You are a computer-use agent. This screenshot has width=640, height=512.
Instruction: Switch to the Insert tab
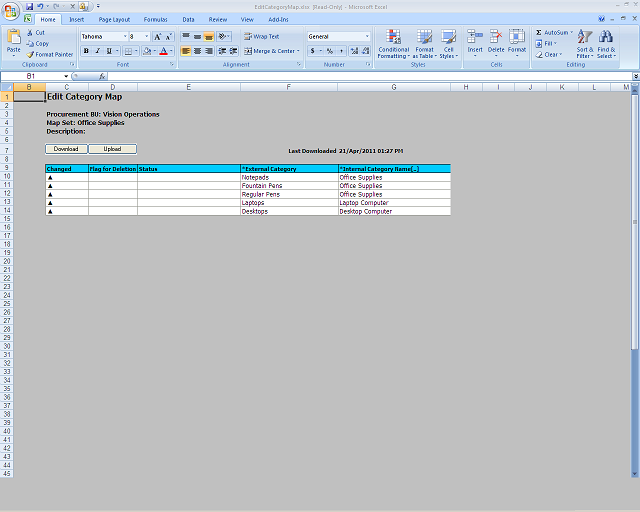(76, 19)
